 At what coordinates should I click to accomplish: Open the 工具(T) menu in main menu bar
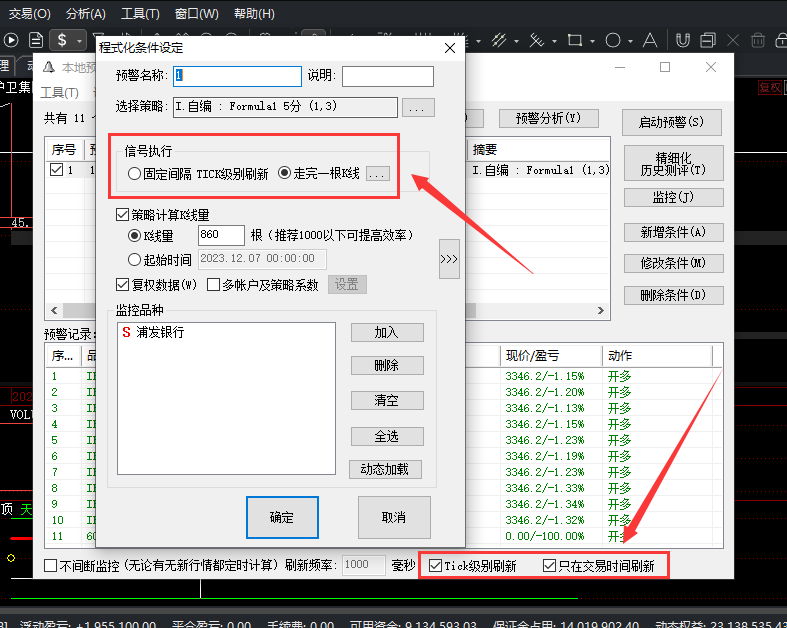pos(140,14)
